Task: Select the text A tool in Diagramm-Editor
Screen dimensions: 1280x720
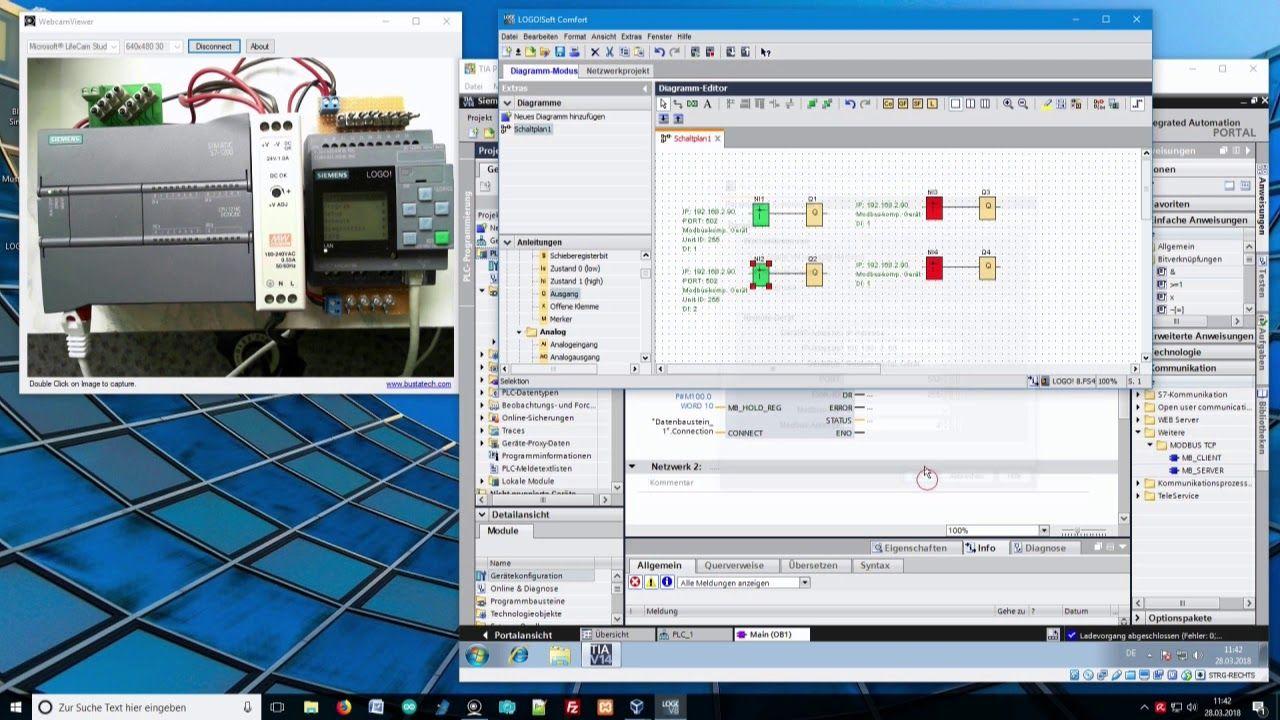Action: coord(707,104)
